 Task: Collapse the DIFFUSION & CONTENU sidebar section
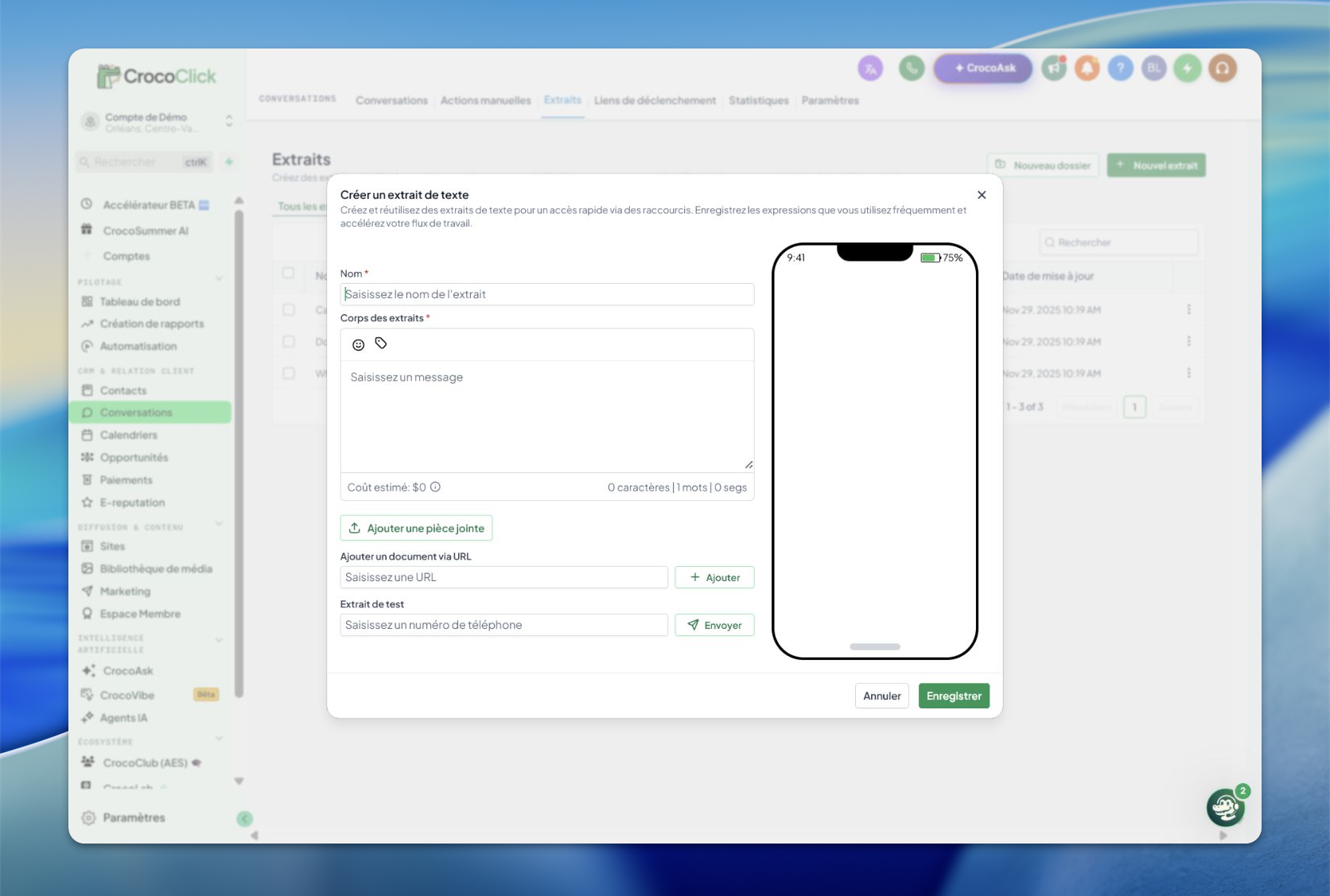click(219, 524)
